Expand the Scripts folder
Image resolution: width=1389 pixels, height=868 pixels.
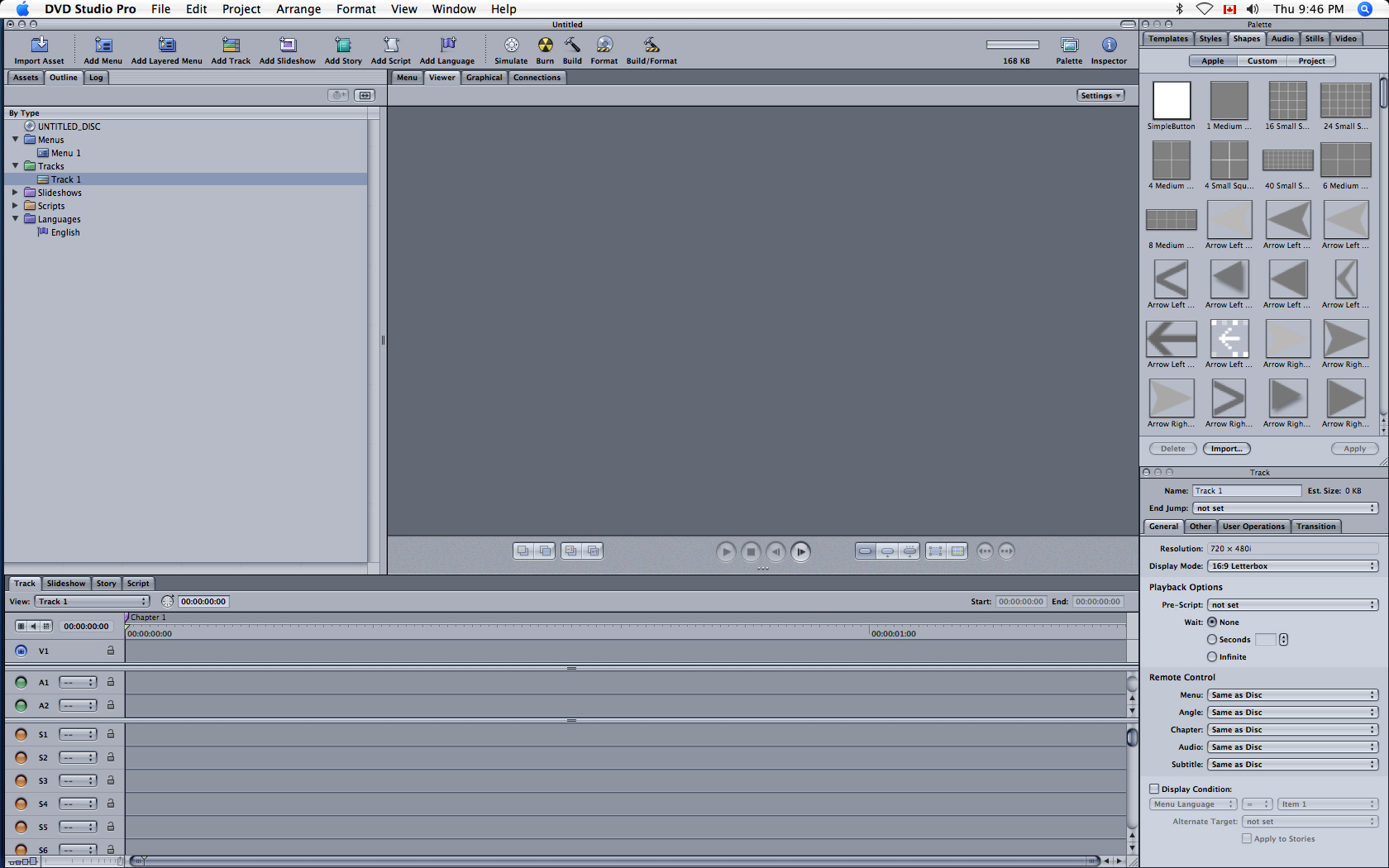(15, 206)
